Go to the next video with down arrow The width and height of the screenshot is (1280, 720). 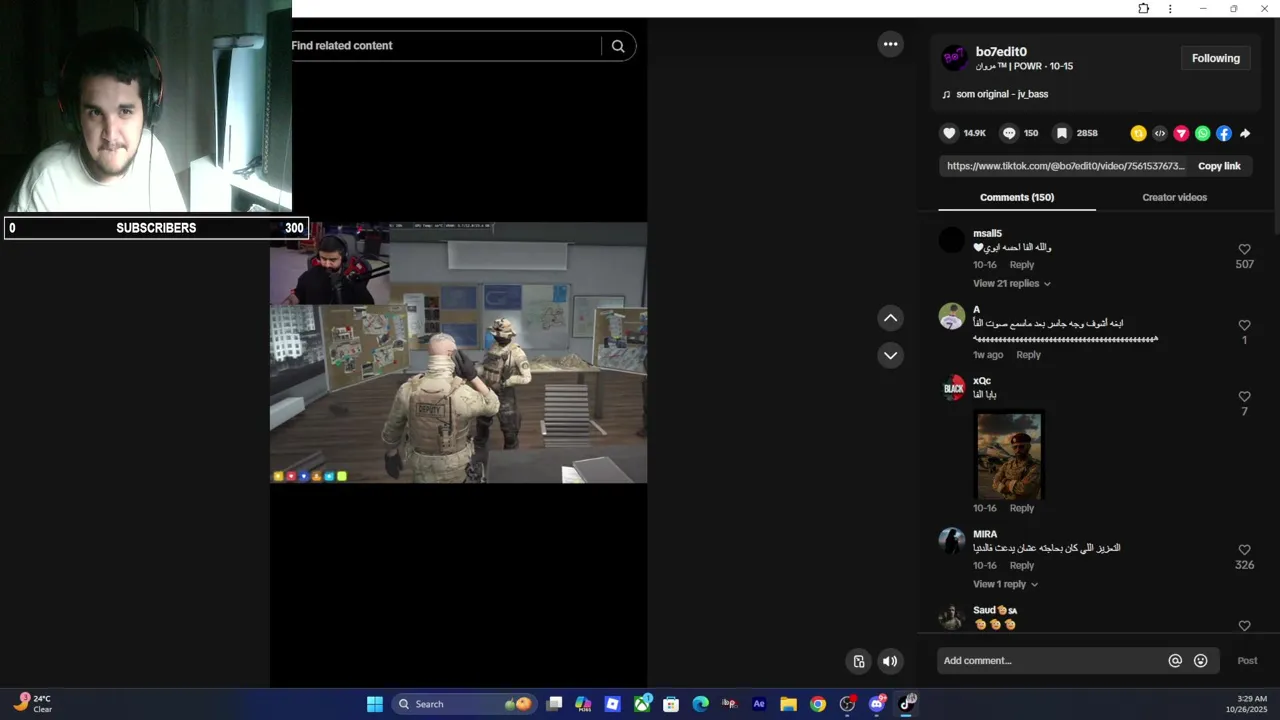pyautogui.click(x=890, y=355)
